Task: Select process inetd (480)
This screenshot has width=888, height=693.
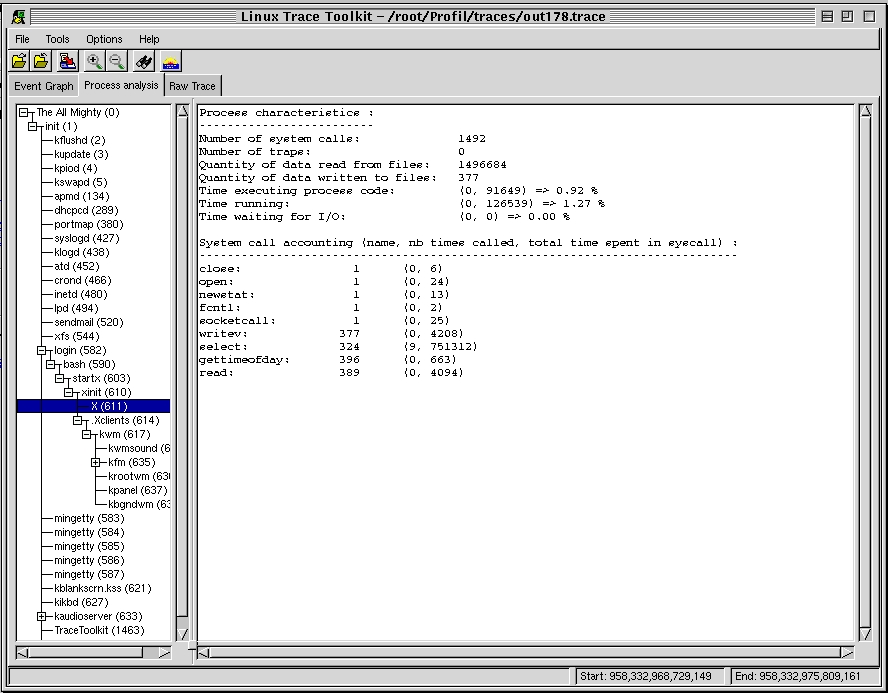Action: (80, 294)
